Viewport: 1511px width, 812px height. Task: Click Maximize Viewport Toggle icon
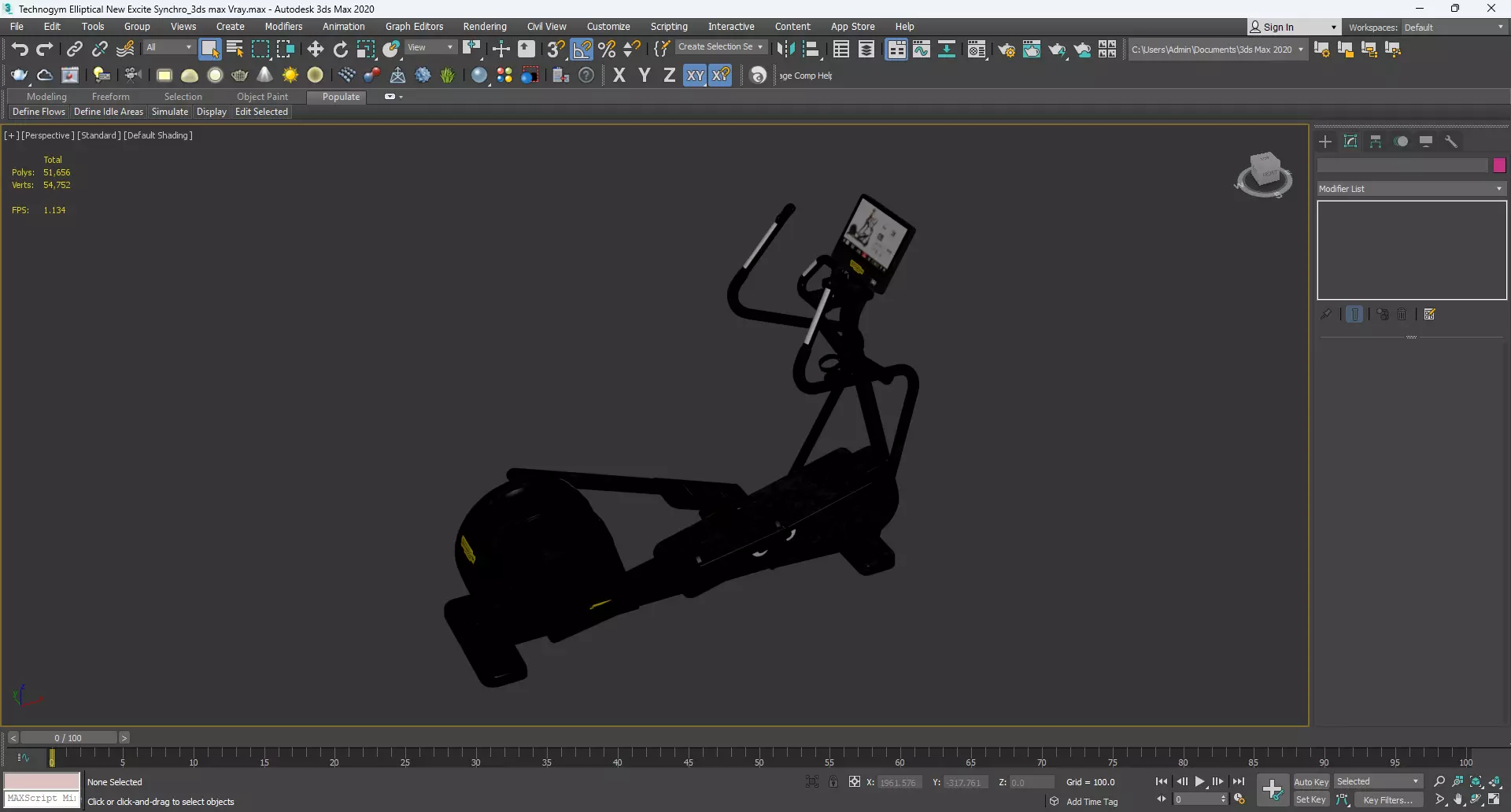click(1494, 799)
